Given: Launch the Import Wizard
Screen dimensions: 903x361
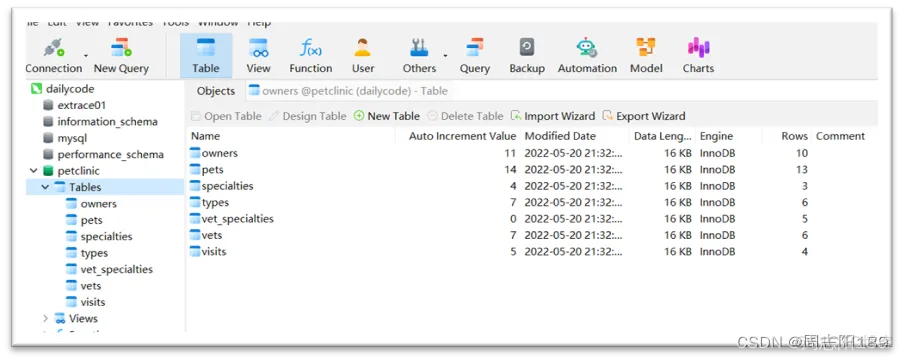Looking at the screenshot, I should click(553, 116).
